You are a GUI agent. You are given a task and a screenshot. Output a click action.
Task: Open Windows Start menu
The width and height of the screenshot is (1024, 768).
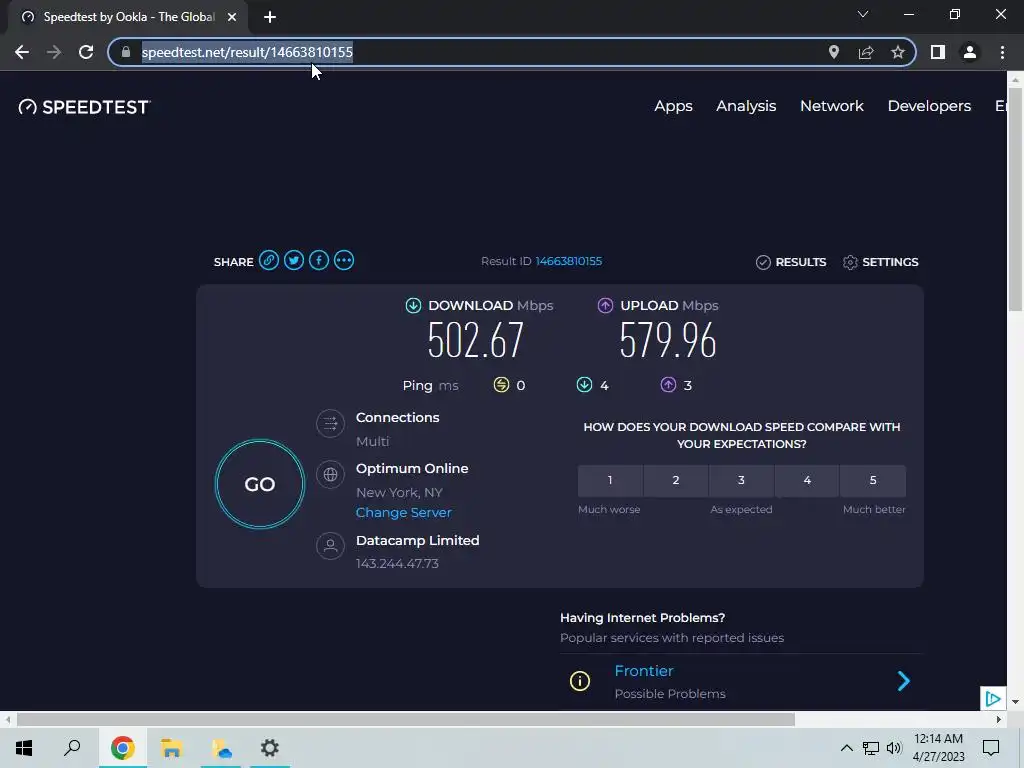pyautogui.click(x=24, y=748)
